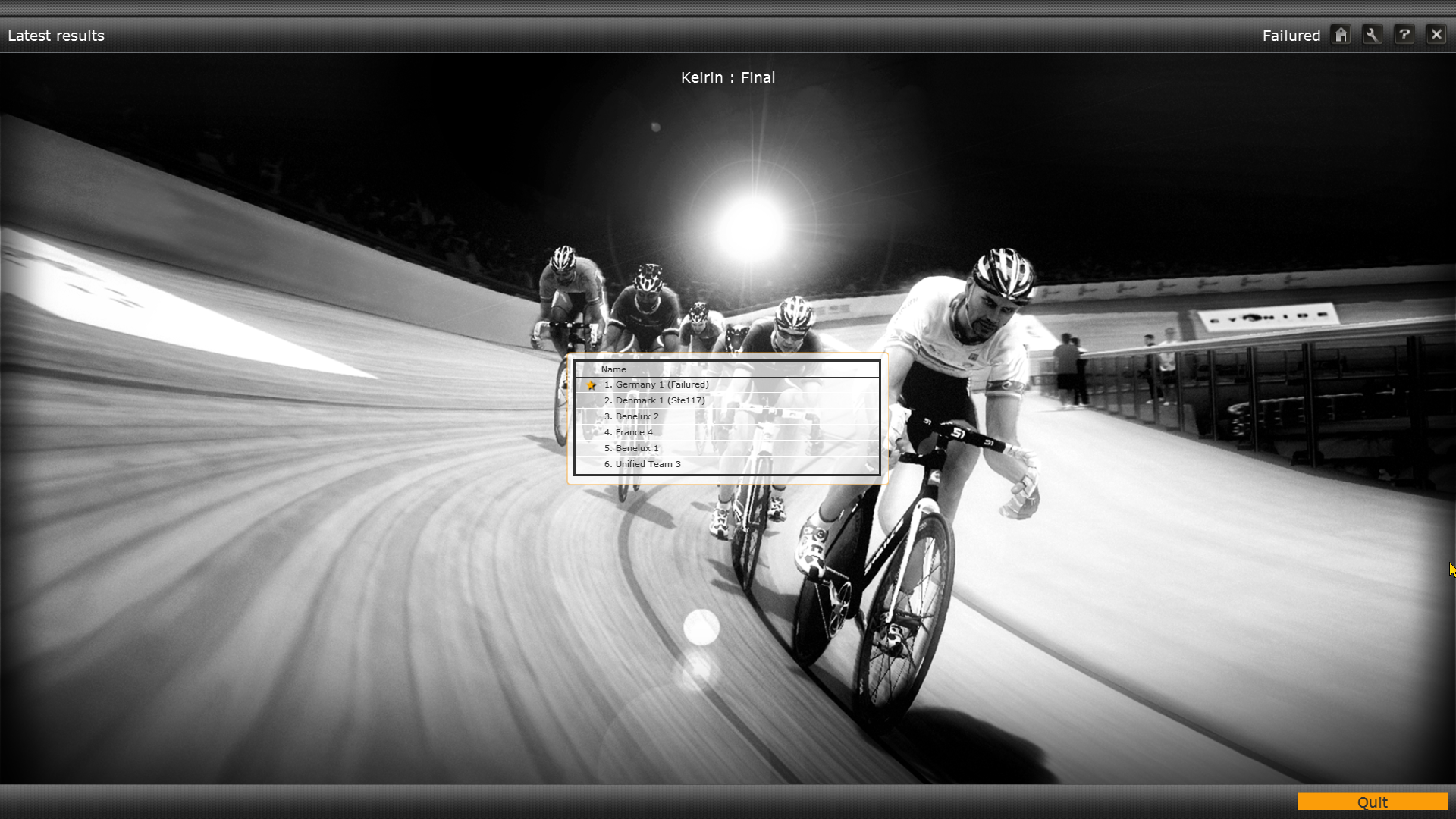This screenshot has width=1456, height=819.
Task: Click the bottom bar left of Quit
Action: [645, 802]
